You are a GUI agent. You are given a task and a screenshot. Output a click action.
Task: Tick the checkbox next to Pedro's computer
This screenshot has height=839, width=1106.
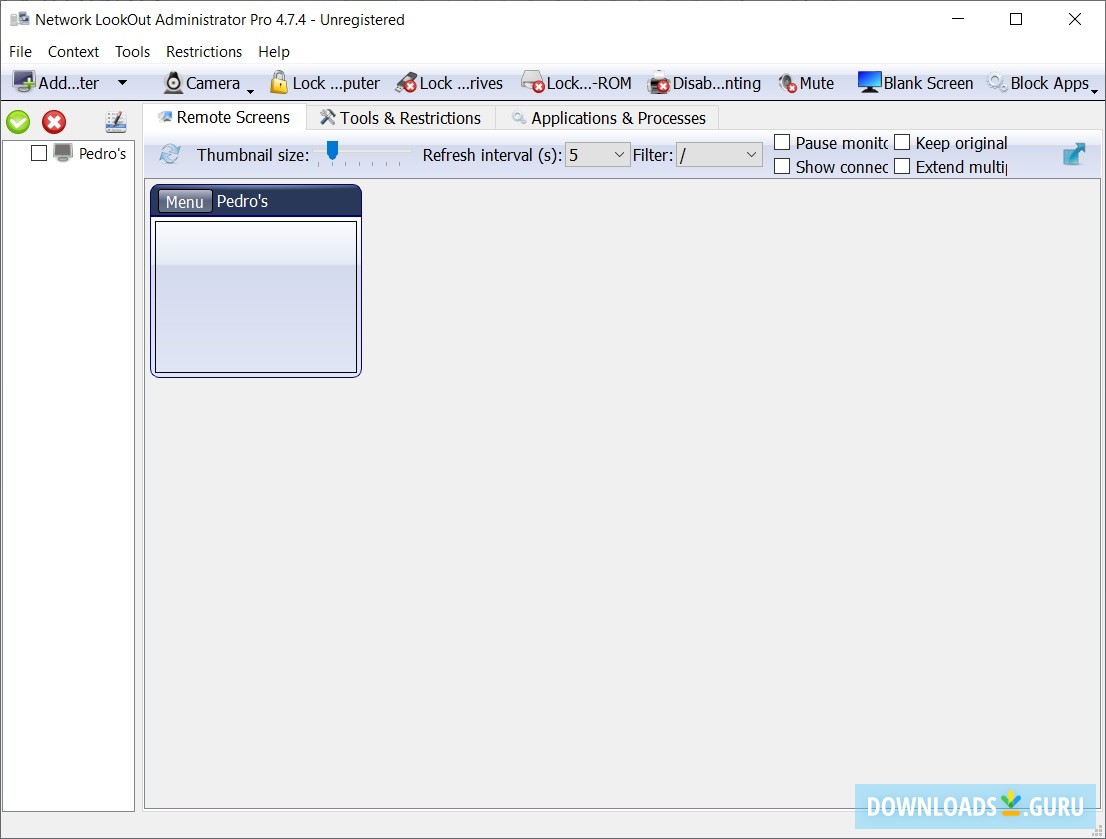point(37,153)
